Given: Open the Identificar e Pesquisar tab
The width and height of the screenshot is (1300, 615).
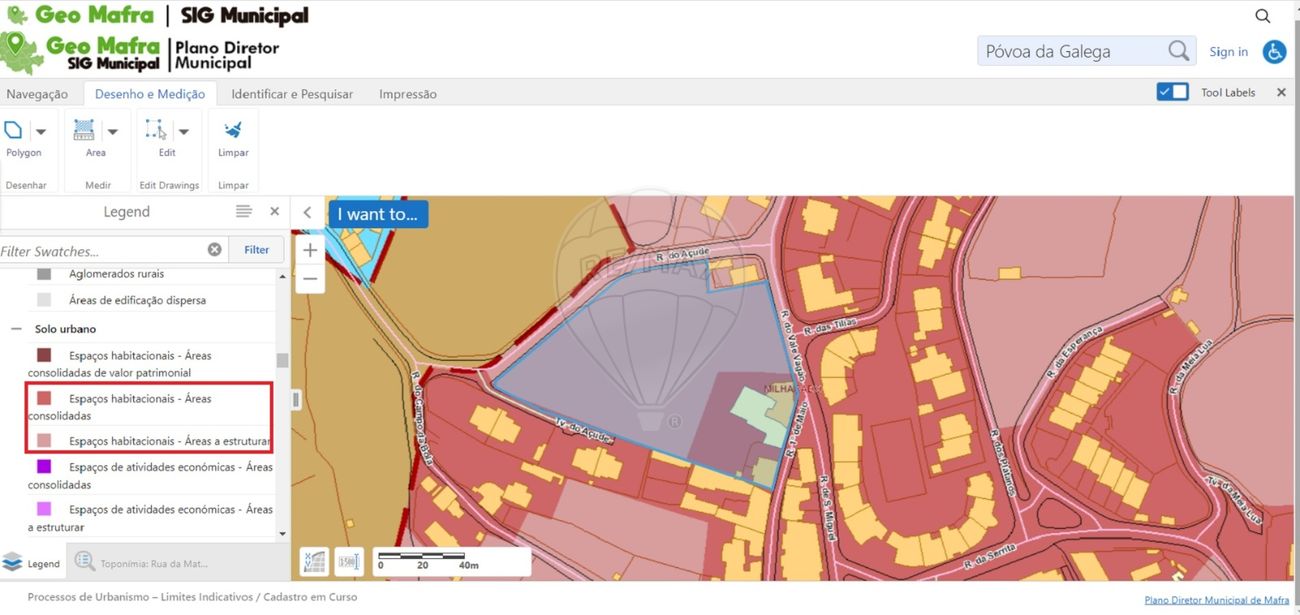Looking at the screenshot, I should [x=292, y=94].
